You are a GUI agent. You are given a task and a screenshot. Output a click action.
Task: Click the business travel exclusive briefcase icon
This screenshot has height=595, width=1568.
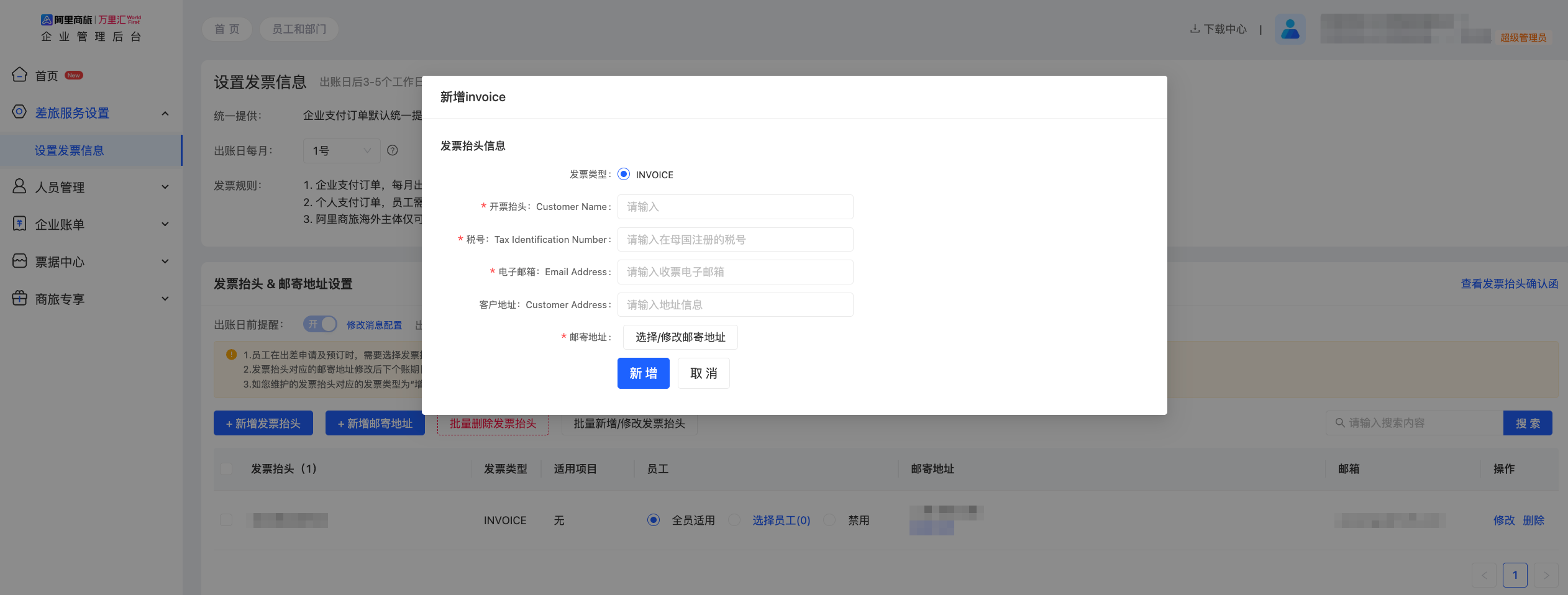click(x=19, y=298)
